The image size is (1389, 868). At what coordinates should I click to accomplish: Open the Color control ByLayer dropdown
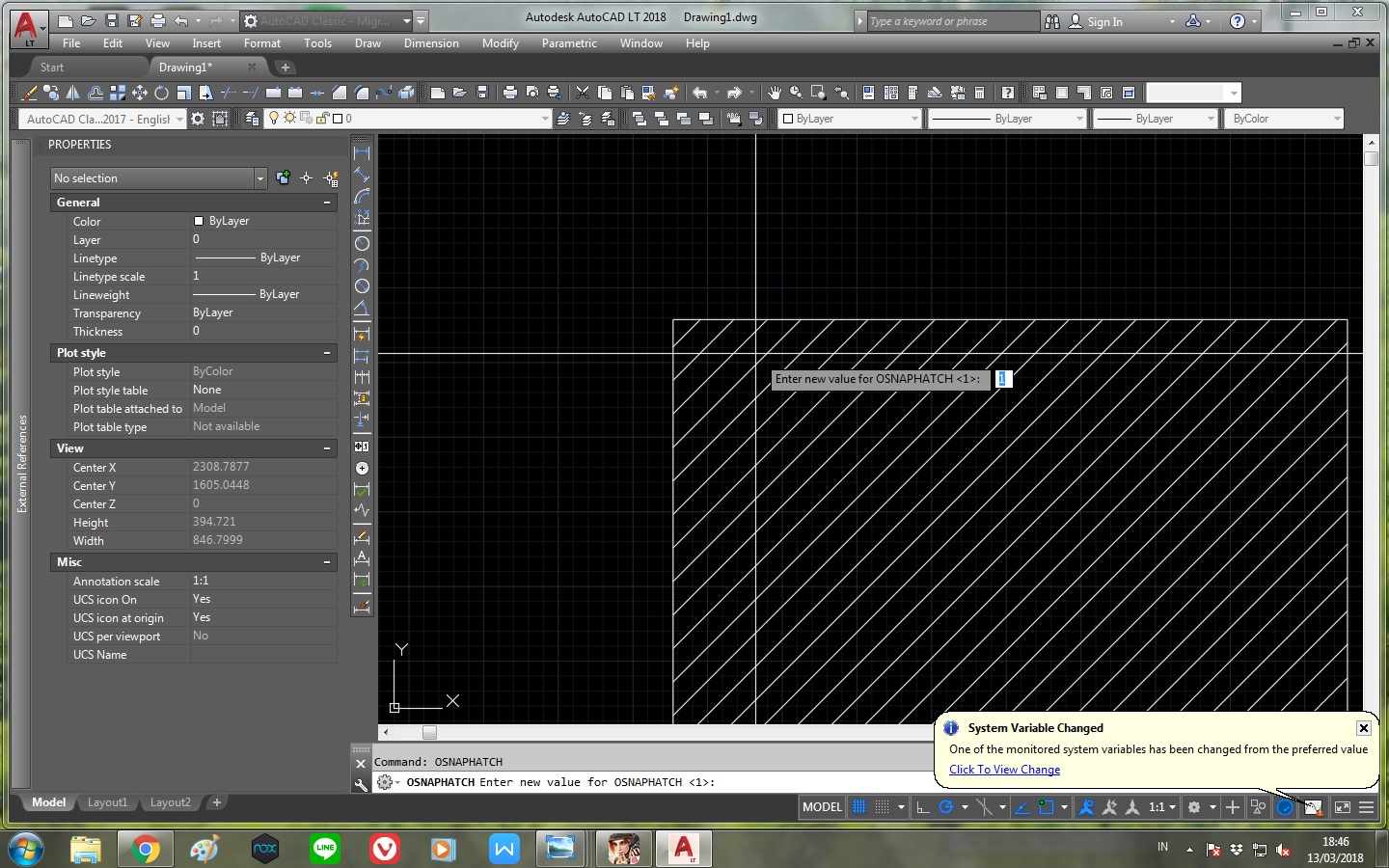pos(847,118)
